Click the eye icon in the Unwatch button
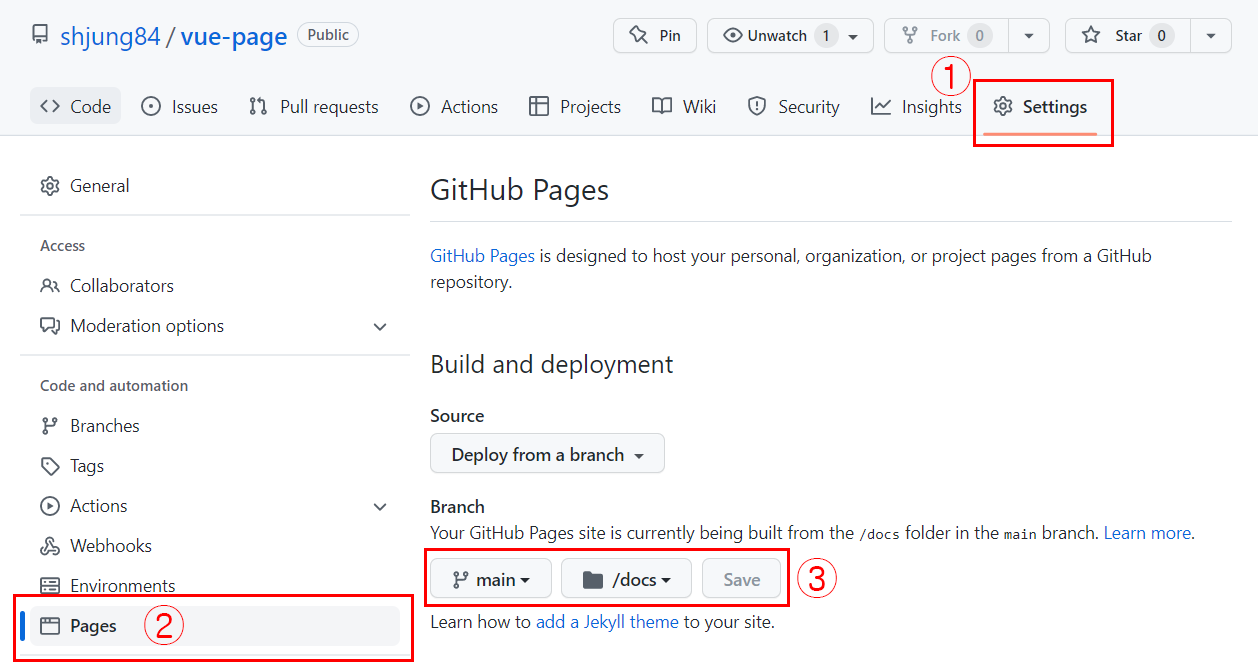Viewport: 1258px width, 672px height. (x=733, y=35)
